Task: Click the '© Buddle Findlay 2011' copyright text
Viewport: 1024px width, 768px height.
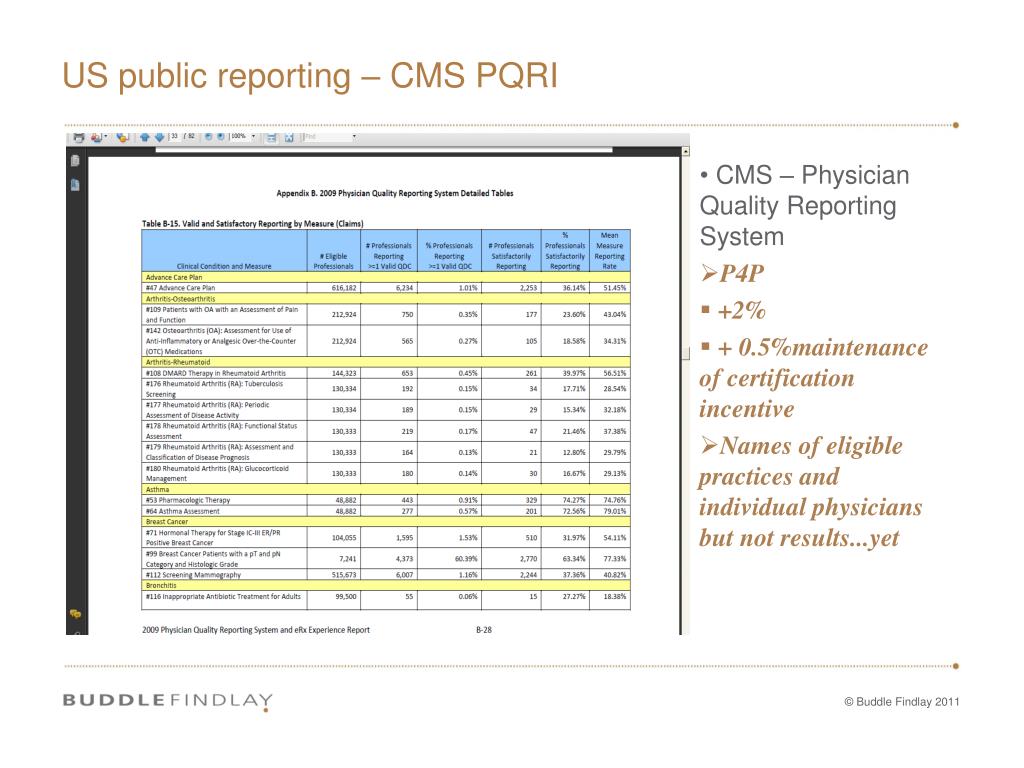Action: pos(902,702)
